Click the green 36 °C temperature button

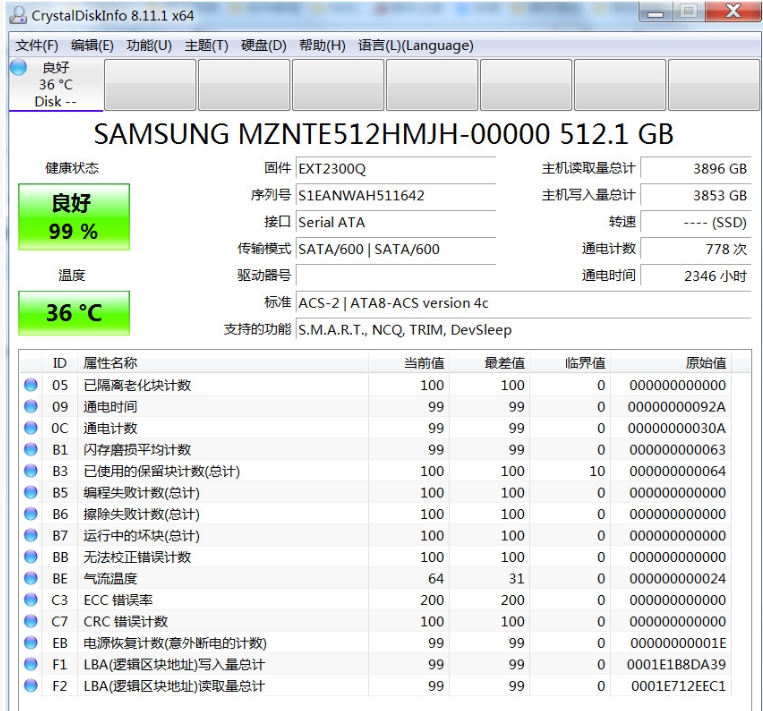74,313
